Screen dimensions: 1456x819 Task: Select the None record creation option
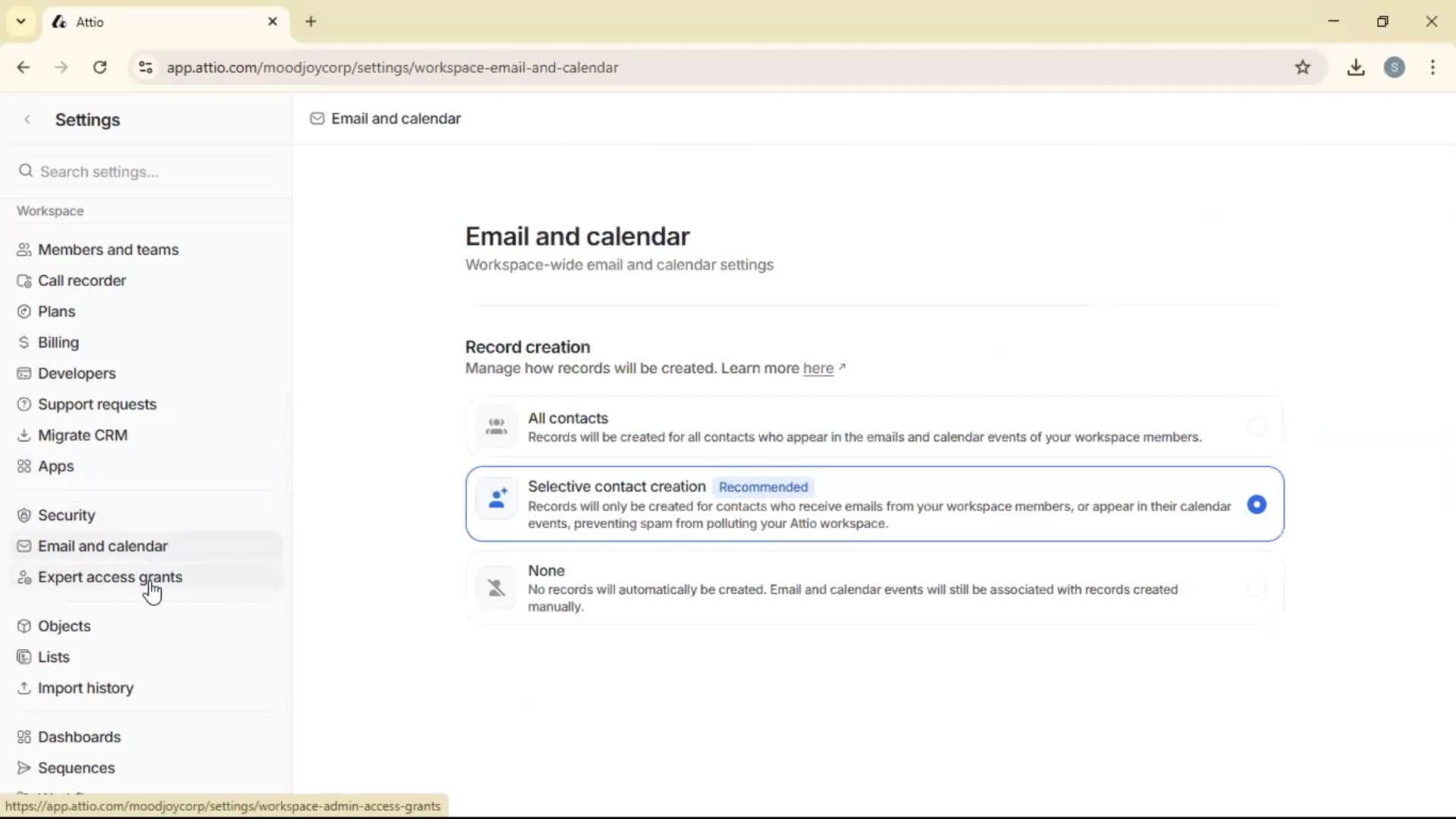tap(1257, 588)
